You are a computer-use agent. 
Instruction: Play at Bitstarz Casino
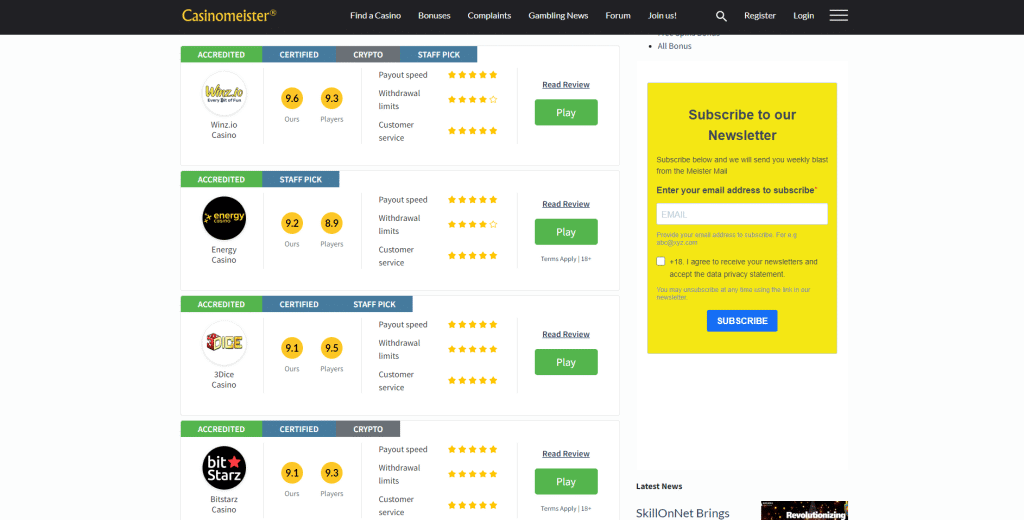pyautogui.click(x=566, y=481)
